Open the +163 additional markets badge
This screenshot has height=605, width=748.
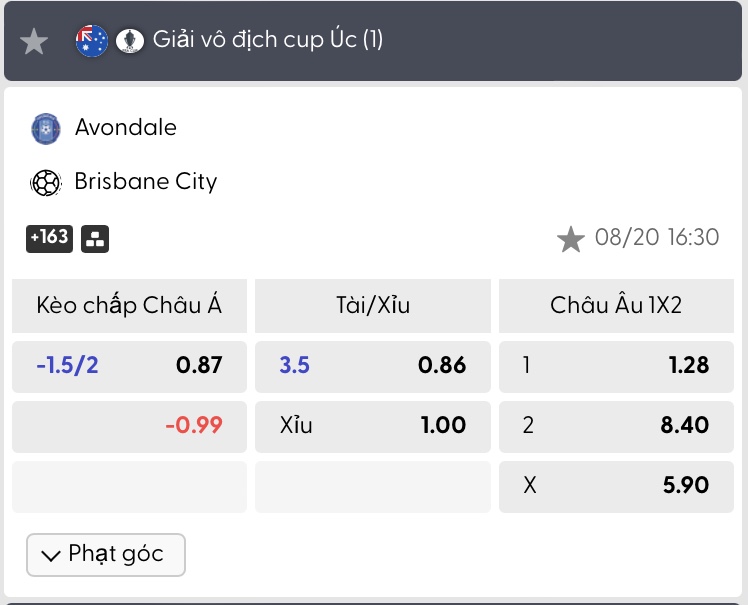click(x=49, y=239)
